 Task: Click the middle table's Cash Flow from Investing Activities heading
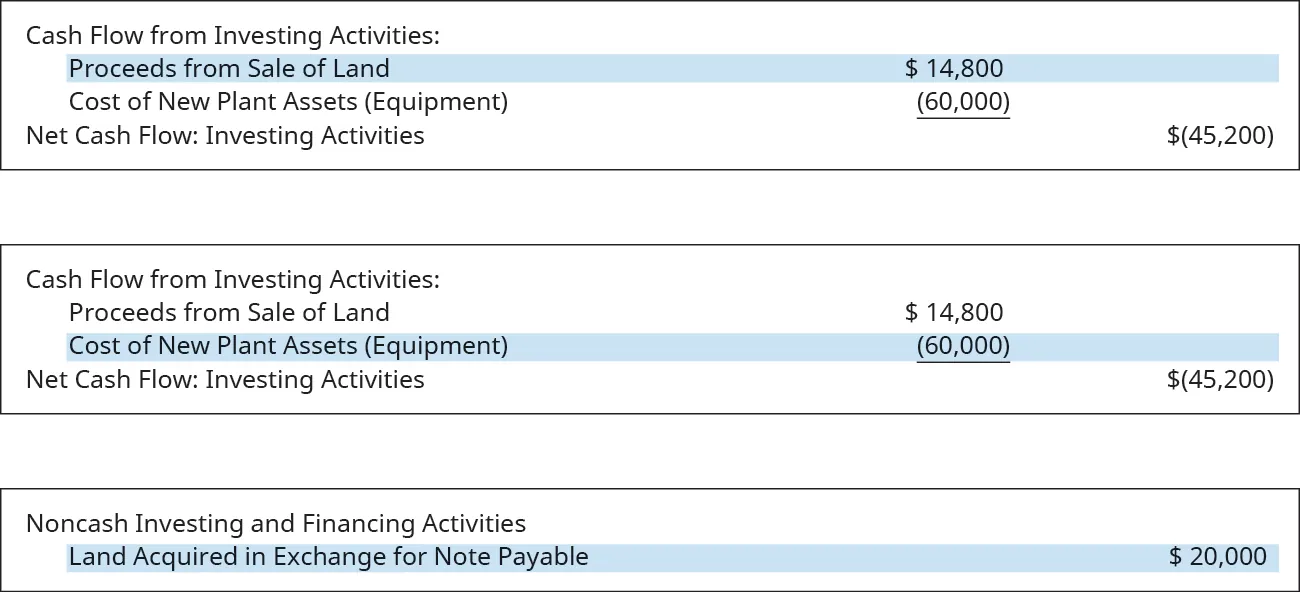point(232,280)
